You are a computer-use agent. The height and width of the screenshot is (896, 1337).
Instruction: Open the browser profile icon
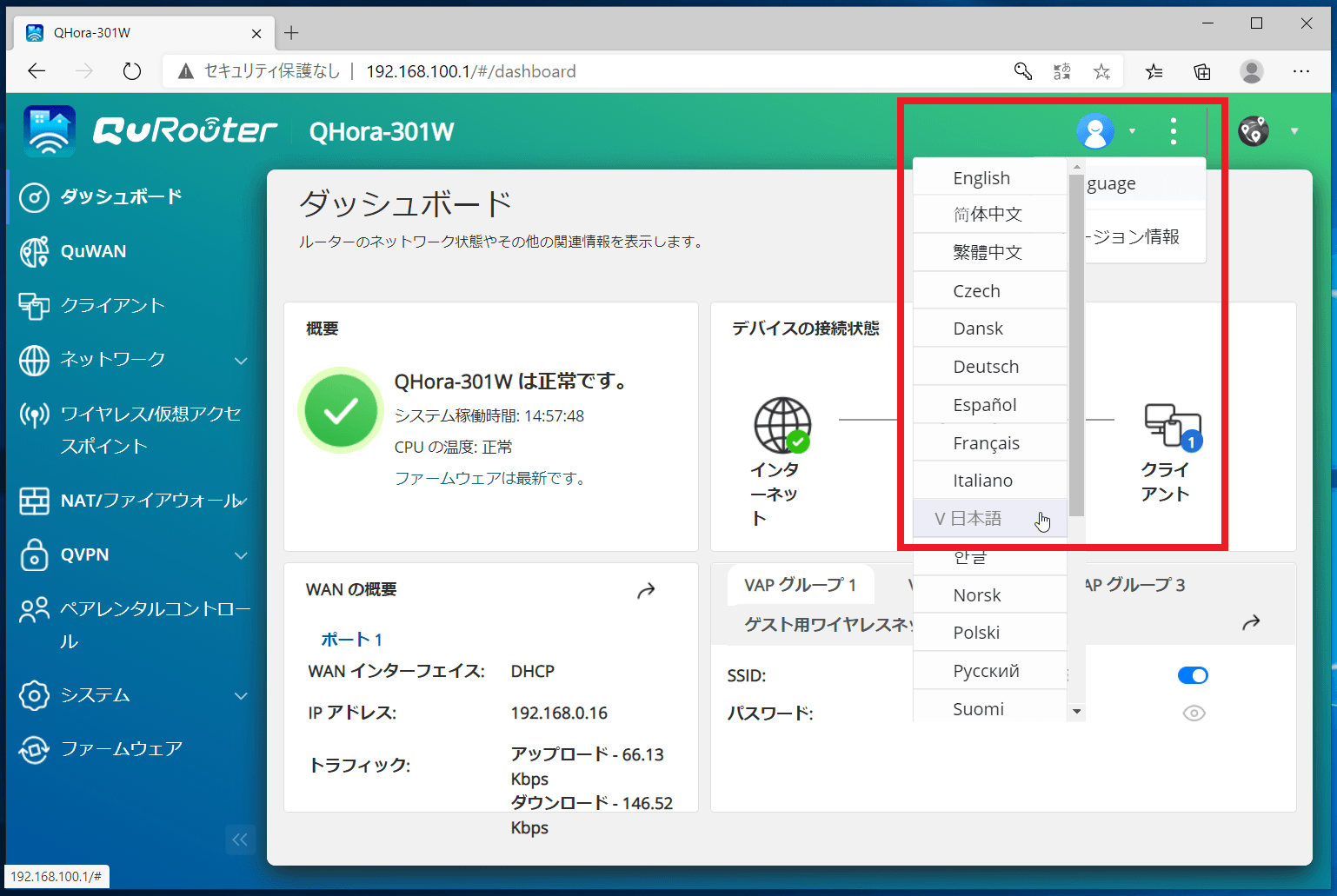(x=1252, y=71)
